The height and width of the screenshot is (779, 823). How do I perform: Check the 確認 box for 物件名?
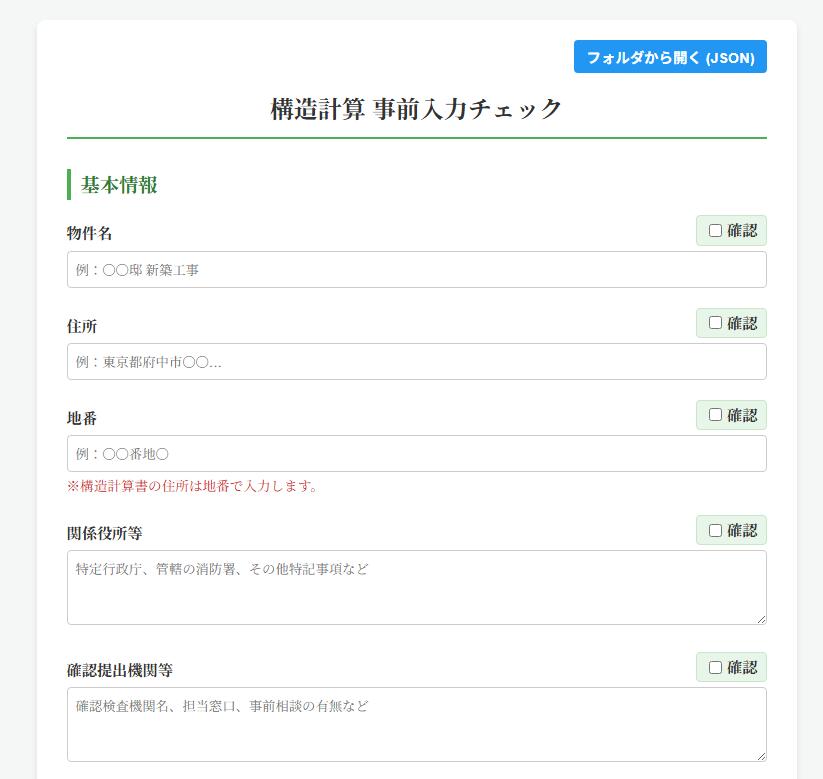[715, 231]
